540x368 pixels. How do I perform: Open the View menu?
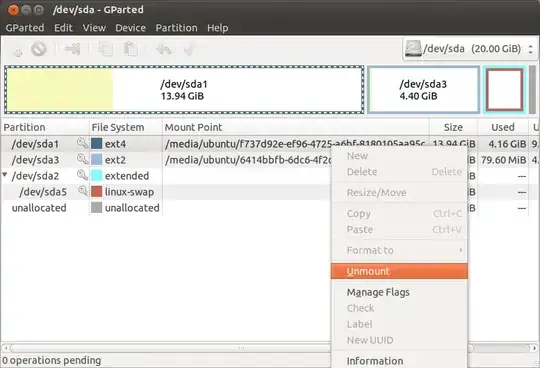[94, 28]
